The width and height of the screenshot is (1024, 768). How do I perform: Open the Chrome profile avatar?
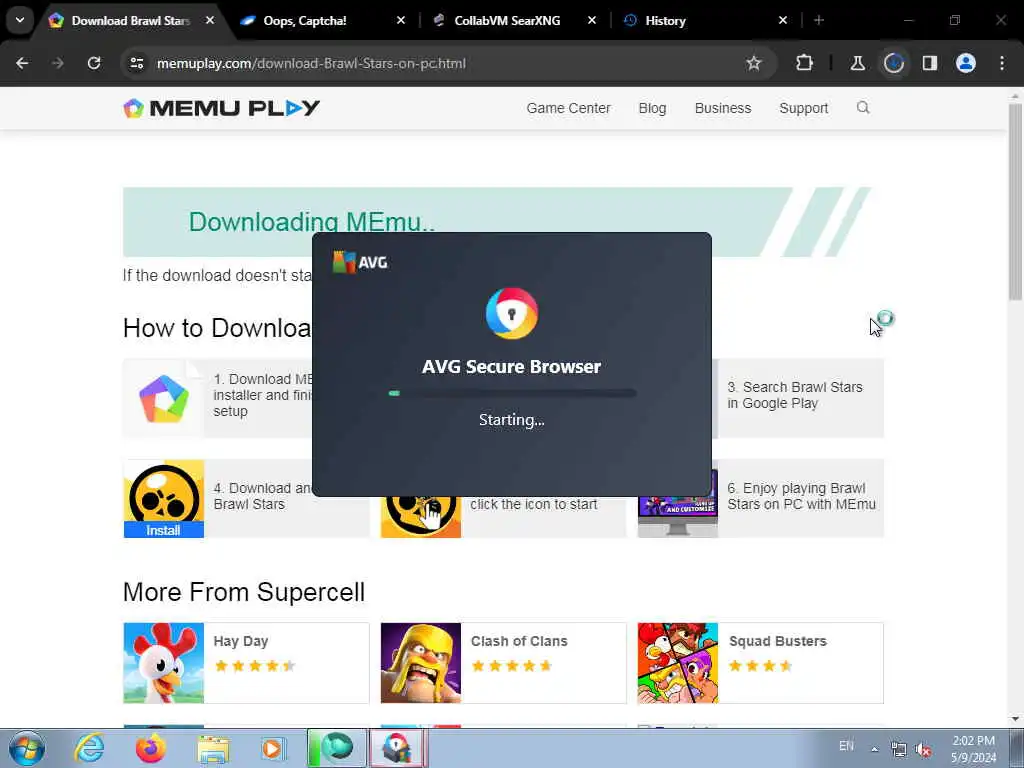click(x=966, y=63)
